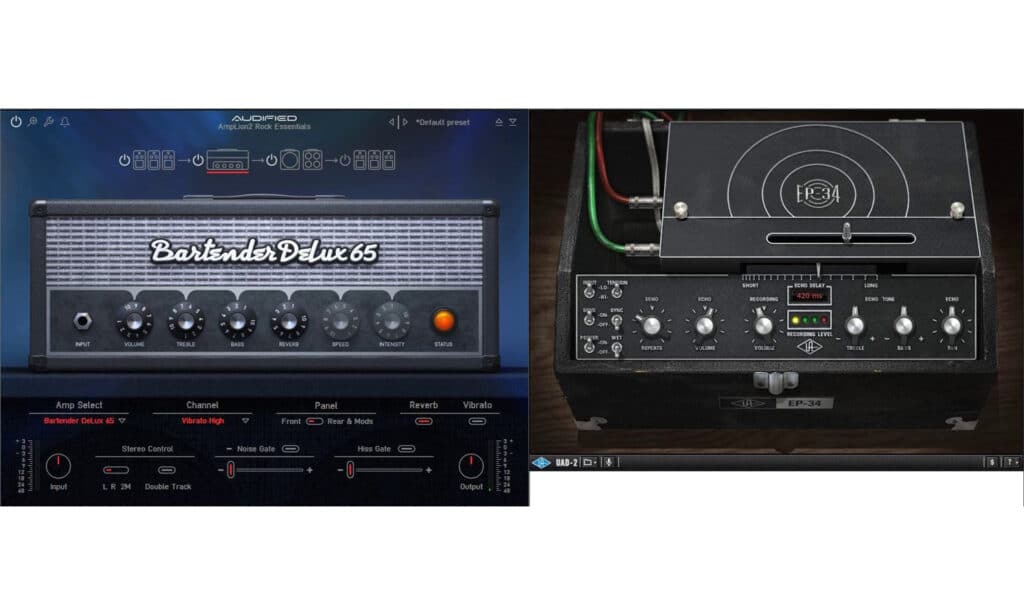
Task: Switch the Panel toggle between Front and Rear
Action: tap(314, 422)
